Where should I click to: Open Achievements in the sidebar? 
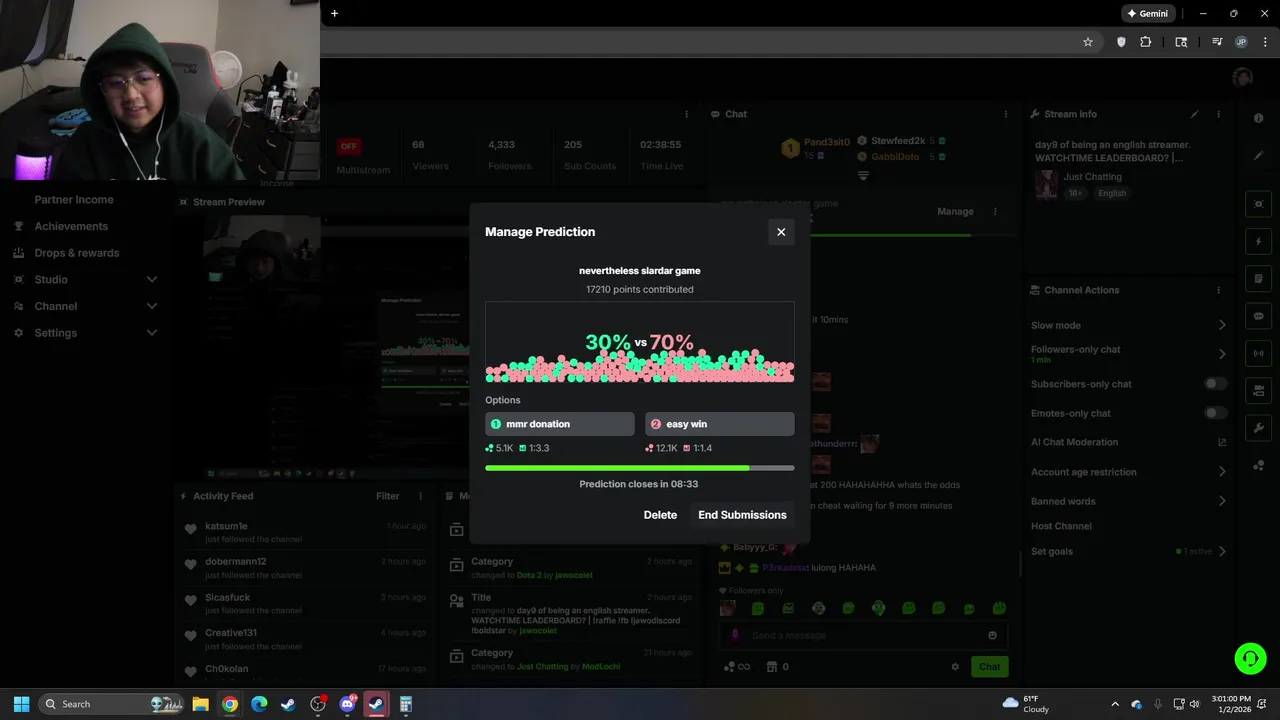pos(71,226)
